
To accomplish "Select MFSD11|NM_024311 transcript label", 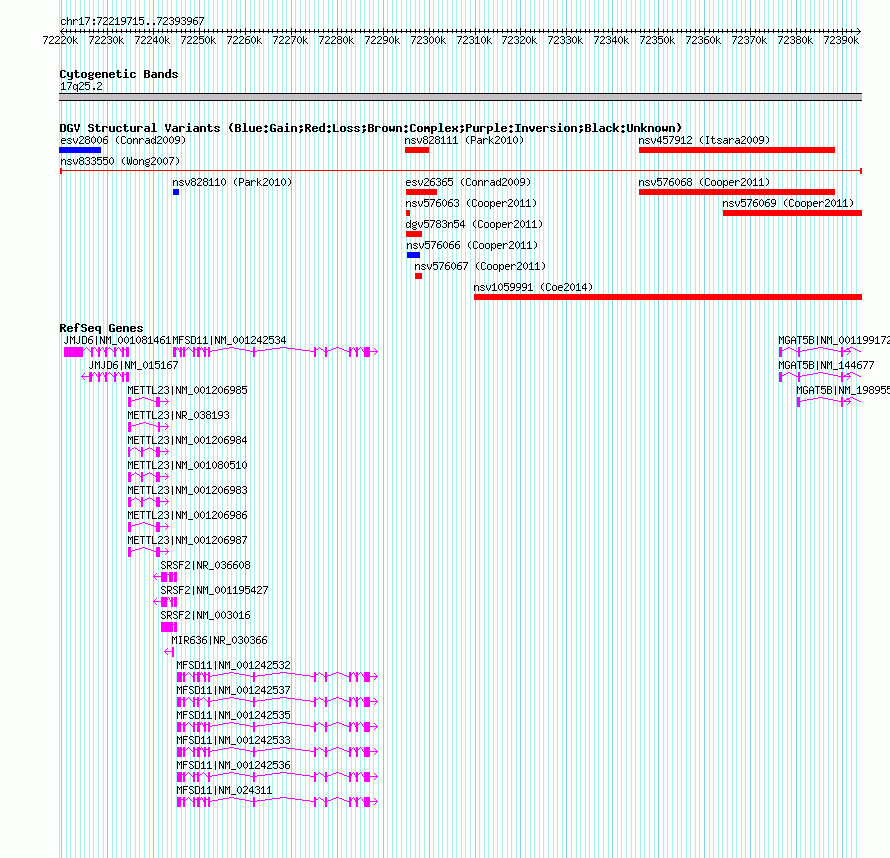I will (224, 789).
